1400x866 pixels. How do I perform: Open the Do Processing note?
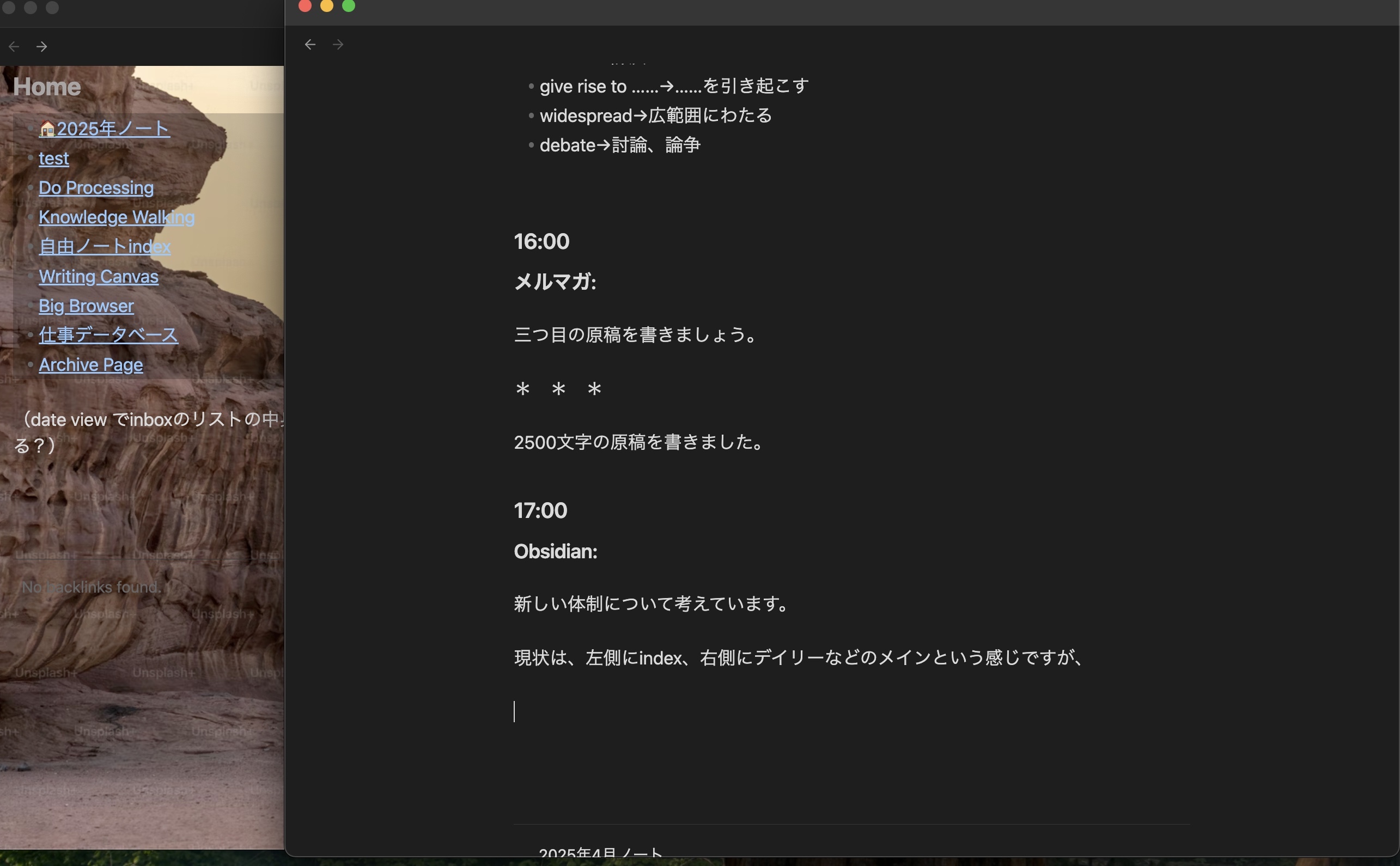point(96,187)
